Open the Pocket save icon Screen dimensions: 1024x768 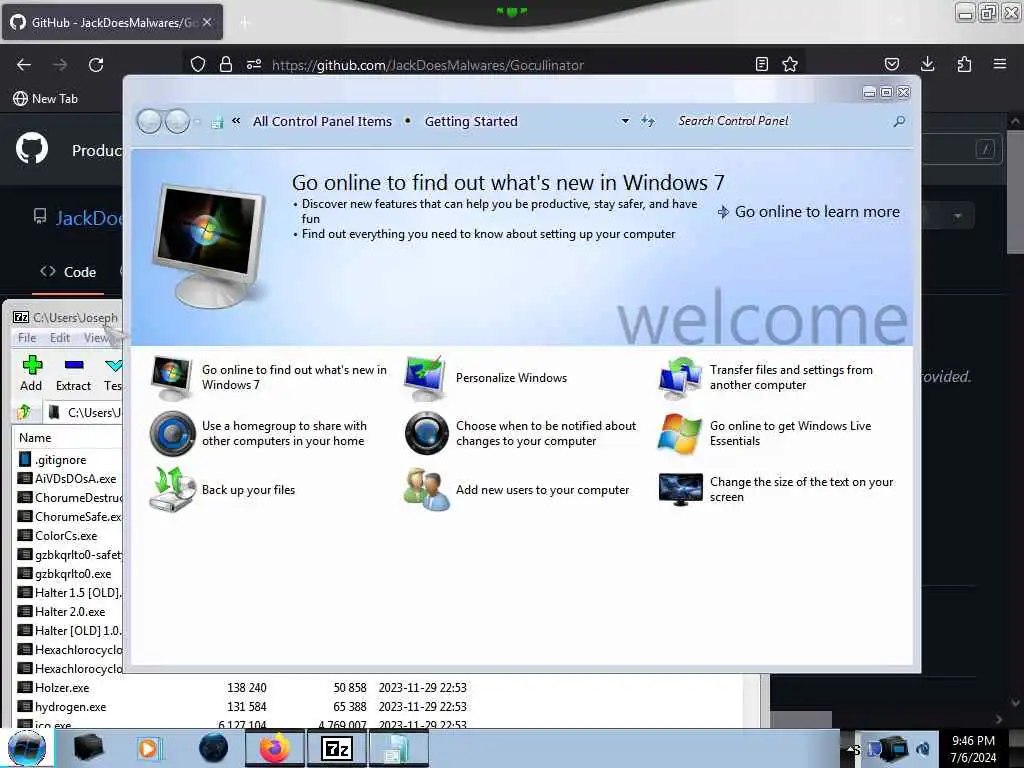[x=891, y=64]
